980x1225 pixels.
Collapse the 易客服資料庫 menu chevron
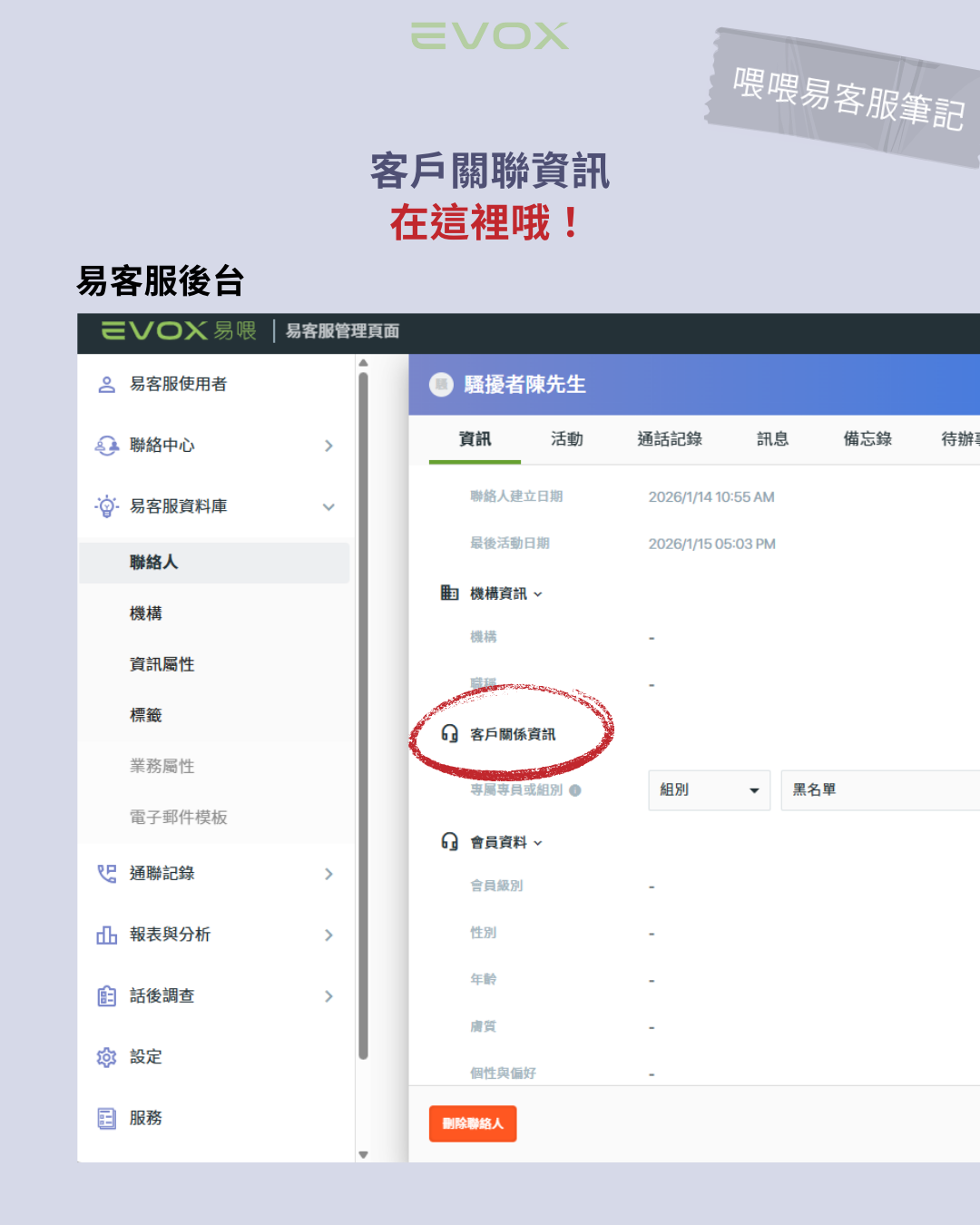coord(328,506)
